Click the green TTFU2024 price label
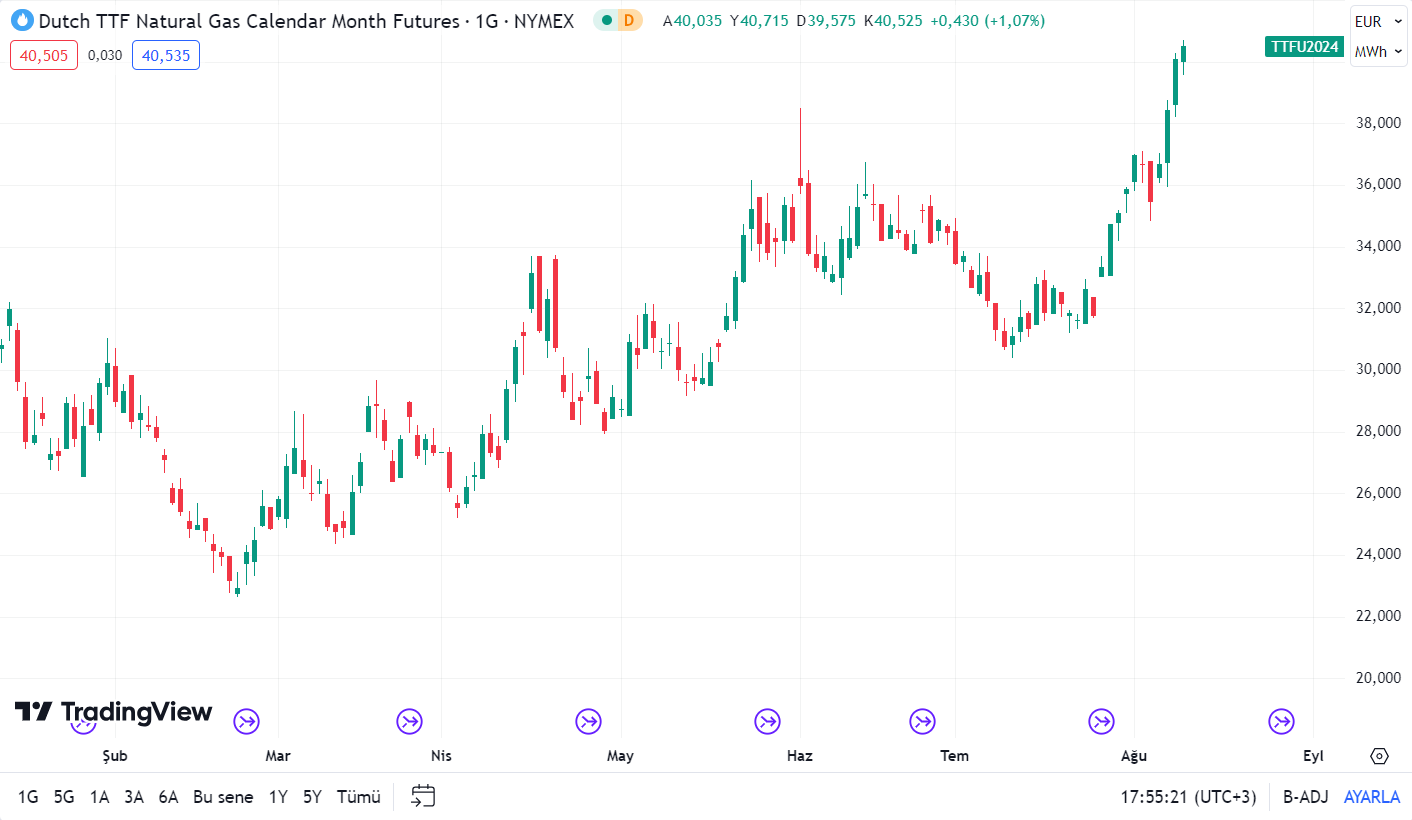This screenshot has width=1412, height=820. 1304,46
